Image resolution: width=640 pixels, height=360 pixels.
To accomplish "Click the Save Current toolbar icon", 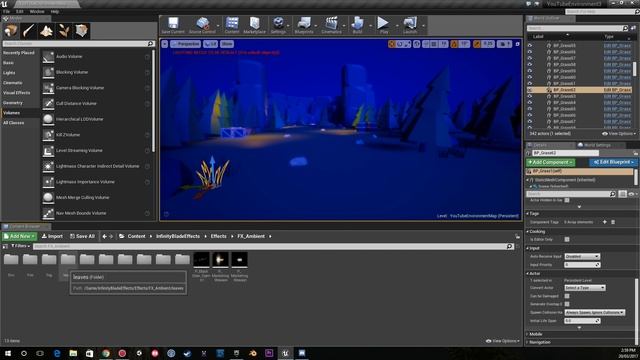I will pos(173,25).
